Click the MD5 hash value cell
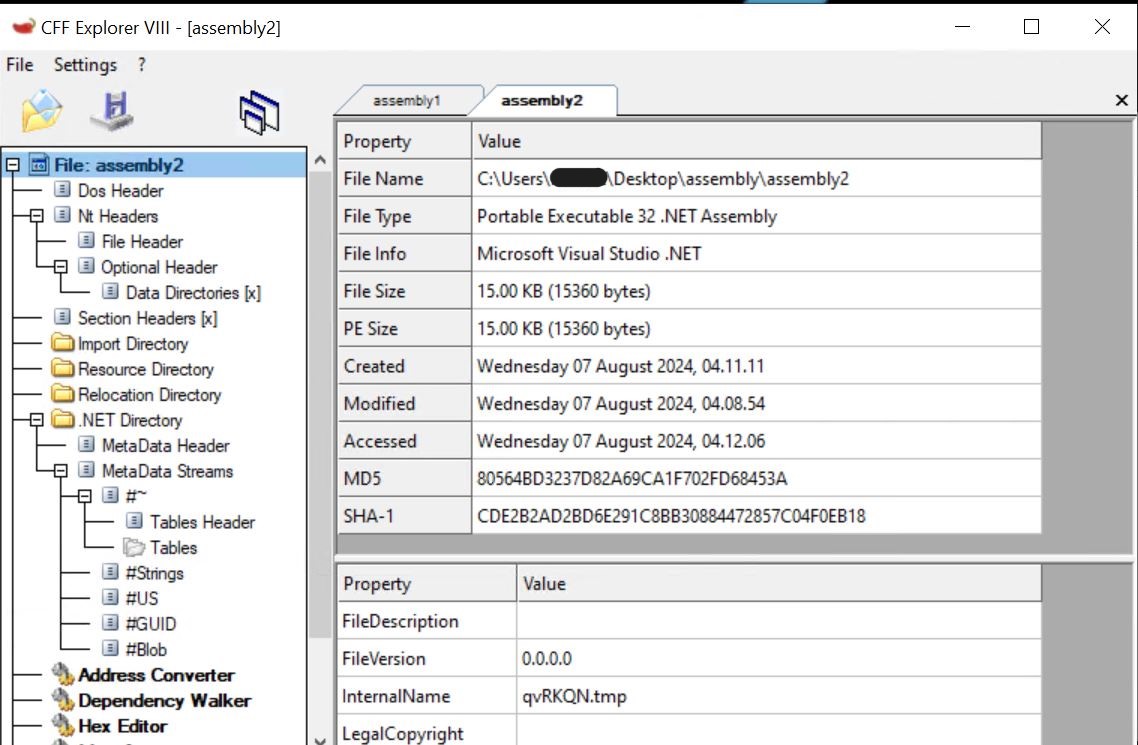The width and height of the screenshot is (1138, 745). point(632,479)
